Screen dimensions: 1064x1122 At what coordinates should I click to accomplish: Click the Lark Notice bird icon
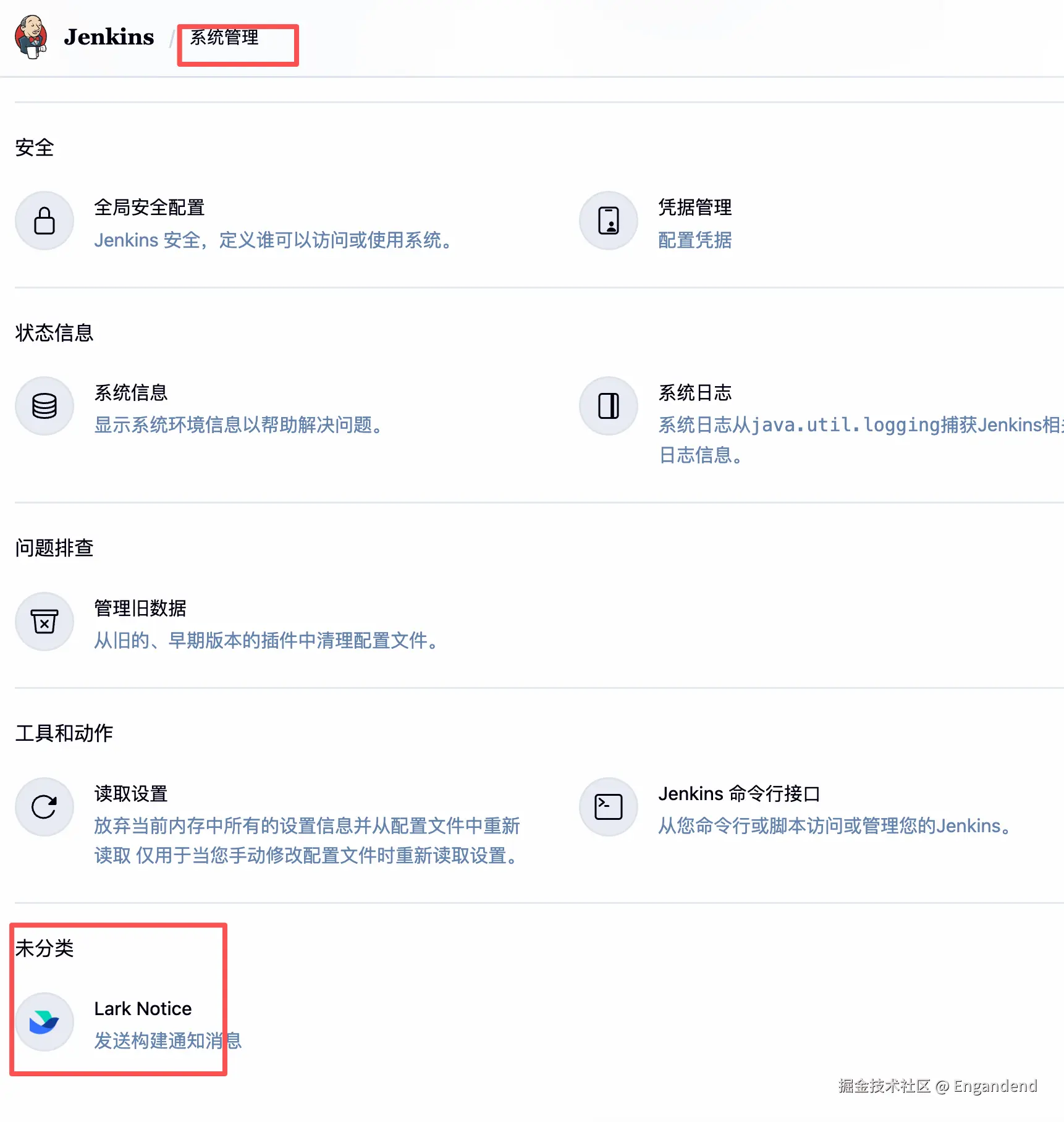coord(44,1022)
